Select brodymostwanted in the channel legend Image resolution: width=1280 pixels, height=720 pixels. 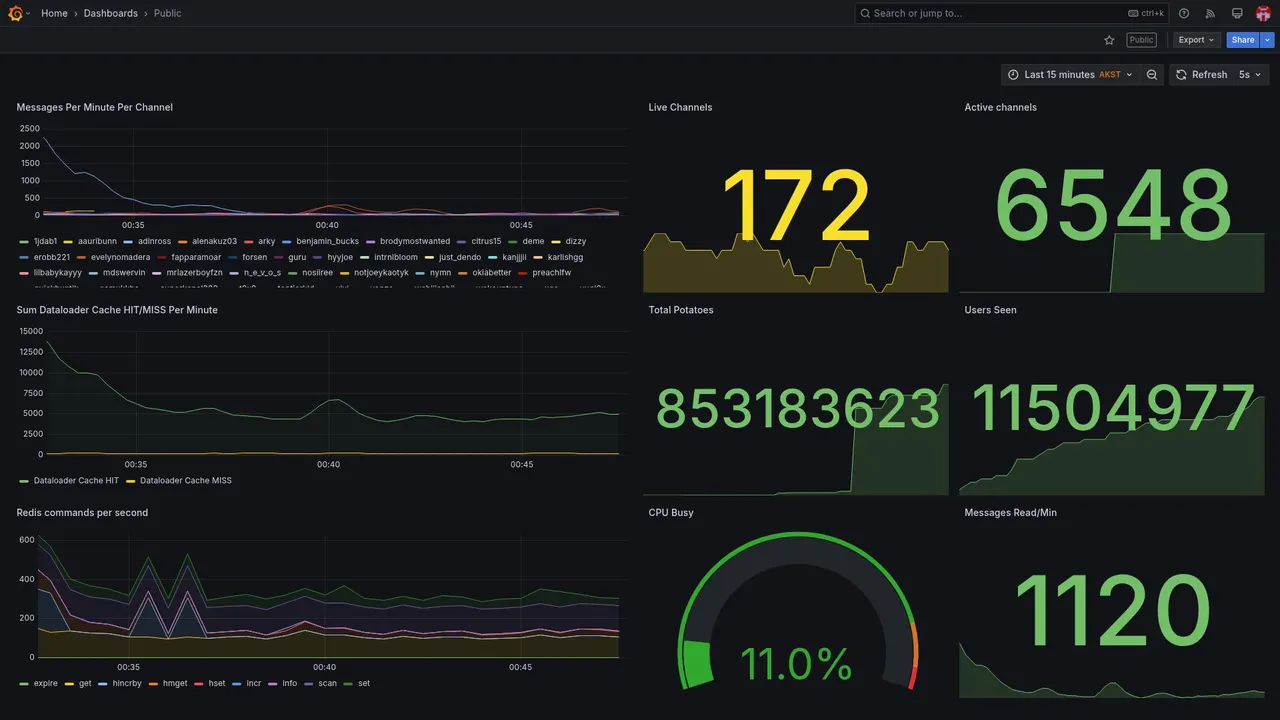click(x=415, y=241)
